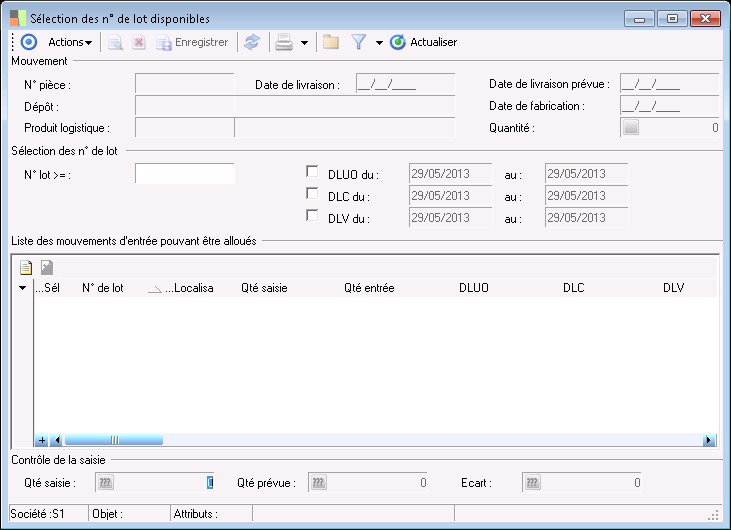Click the Actualiser refresh button

[x=423, y=42]
